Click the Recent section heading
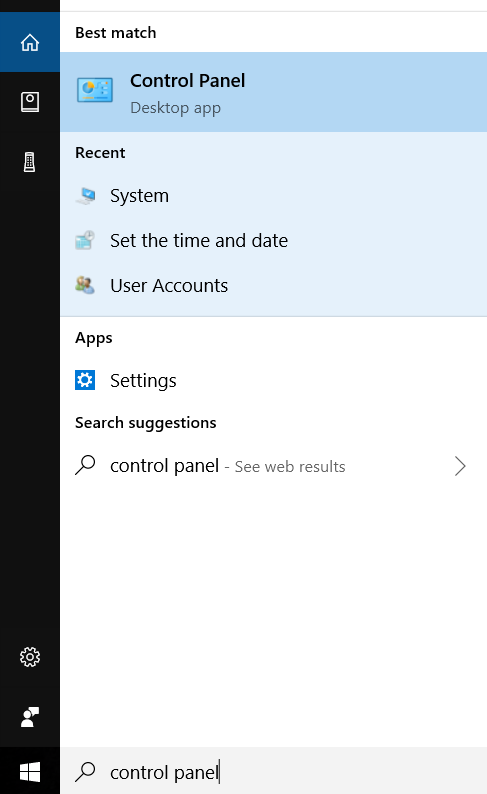Screen dimensions: 487x794 (100, 153)
